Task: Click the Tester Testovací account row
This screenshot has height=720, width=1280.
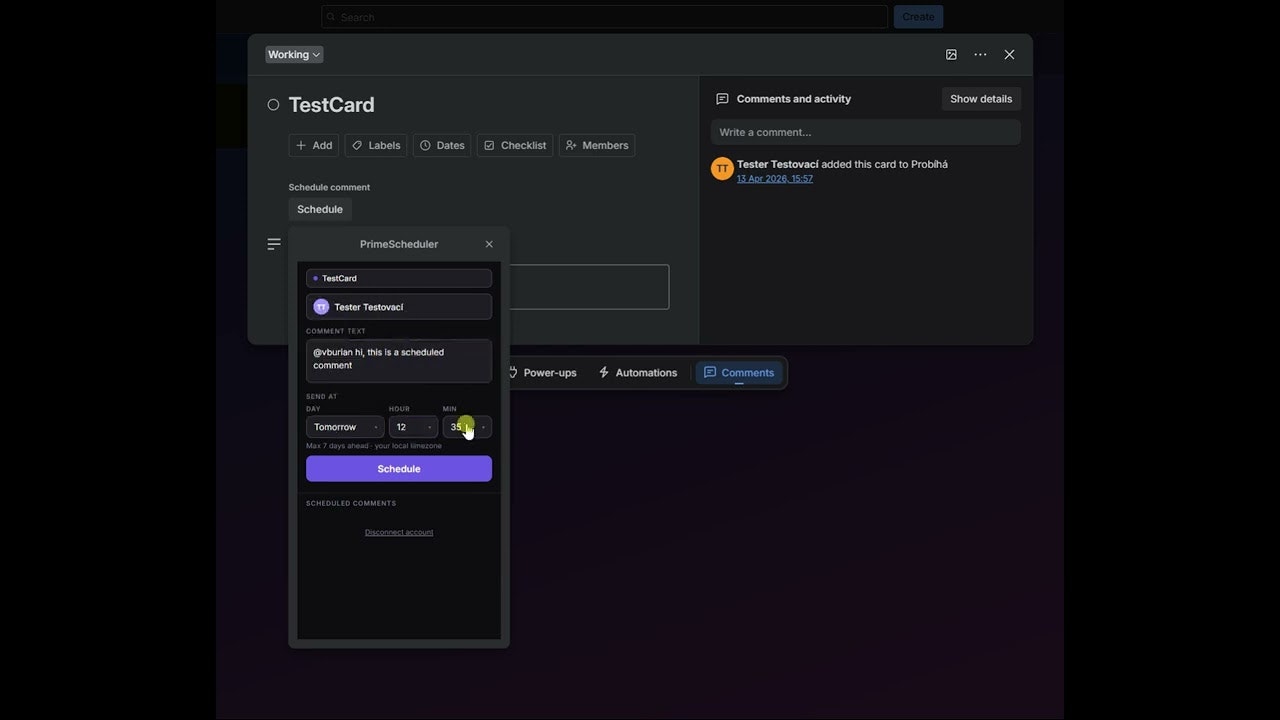Action: [x=399, y=307]
